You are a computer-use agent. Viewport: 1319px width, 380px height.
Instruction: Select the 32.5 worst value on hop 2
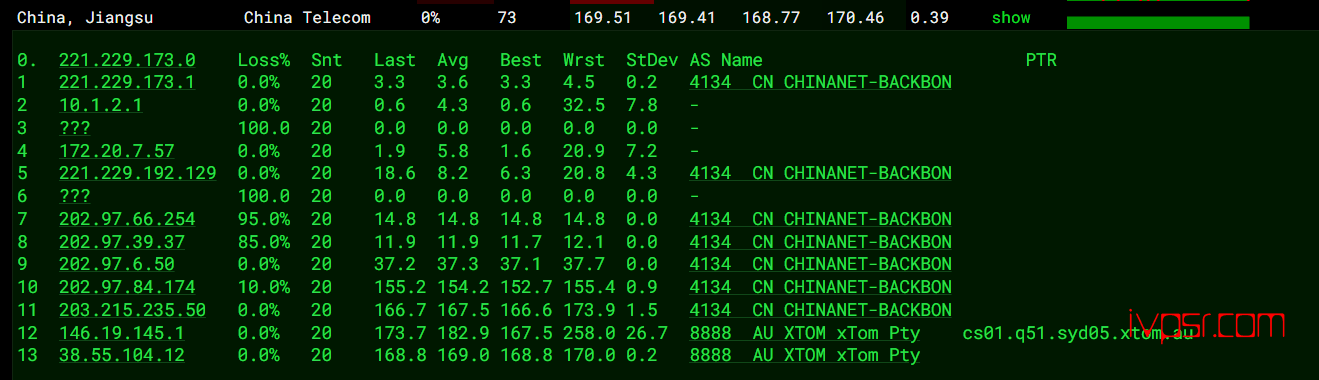(x=584, y=105)
